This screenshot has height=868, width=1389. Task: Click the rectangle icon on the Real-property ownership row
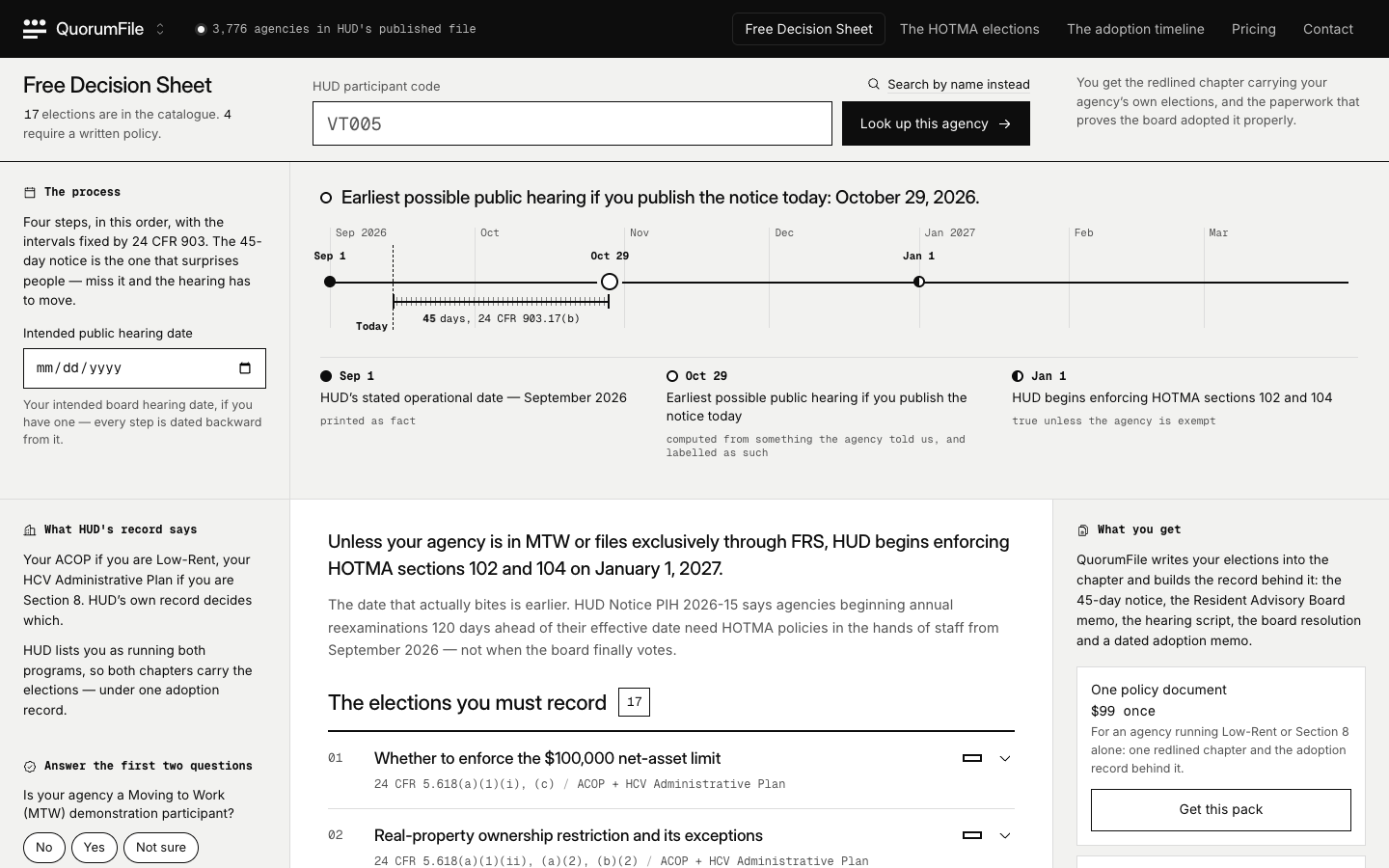pyautogui.click(x=972, y=835)
